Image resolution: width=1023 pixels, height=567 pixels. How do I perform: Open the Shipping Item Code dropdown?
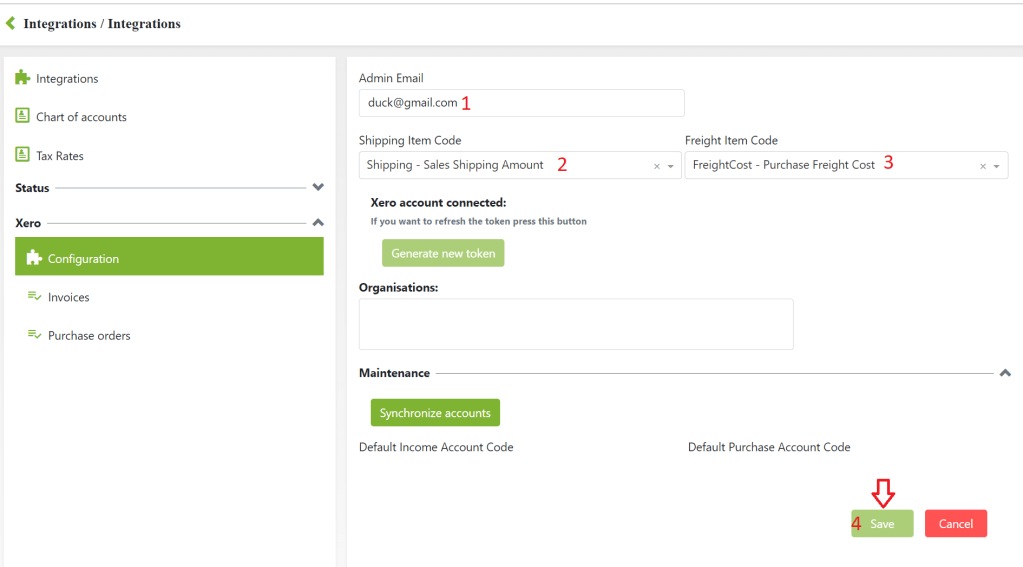671,166
